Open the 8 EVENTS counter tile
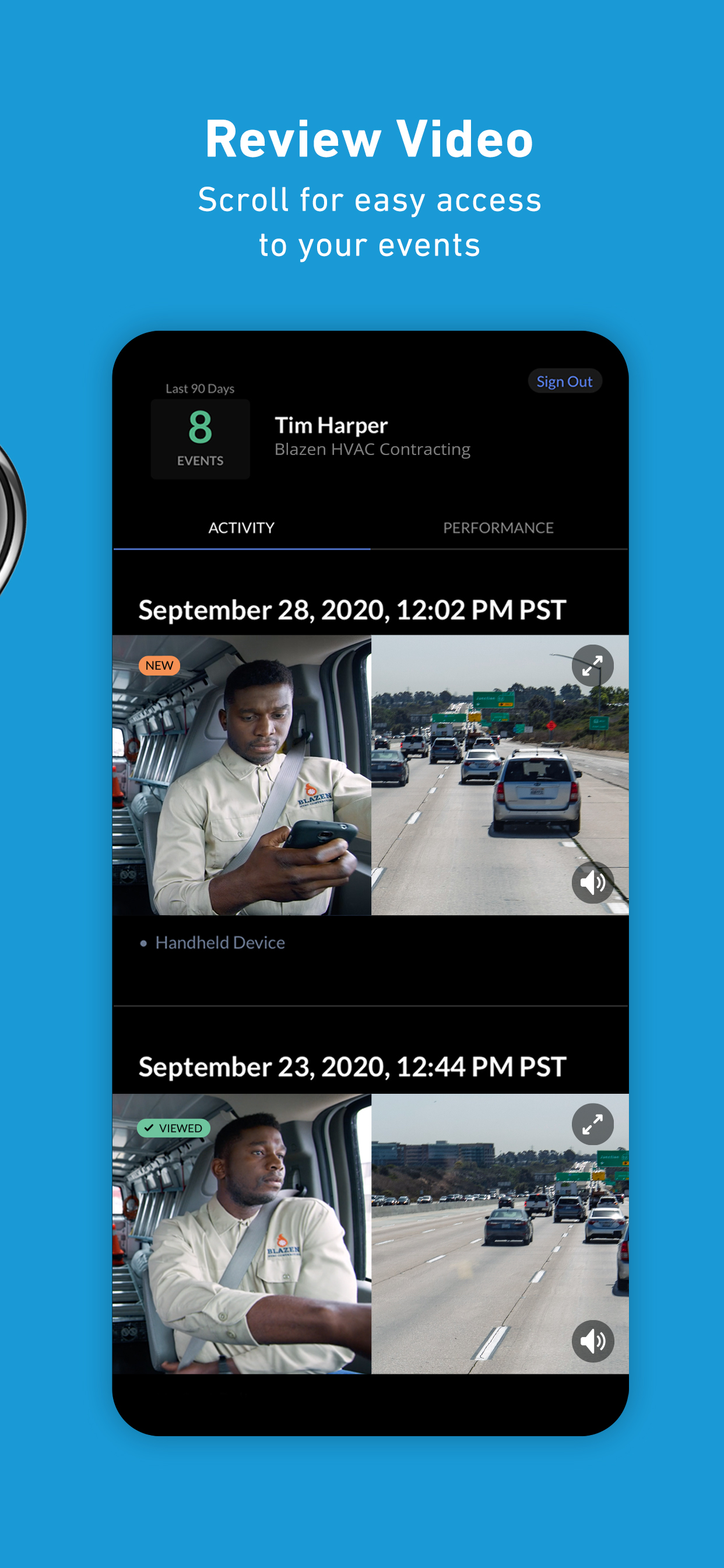 pos(200,439)
